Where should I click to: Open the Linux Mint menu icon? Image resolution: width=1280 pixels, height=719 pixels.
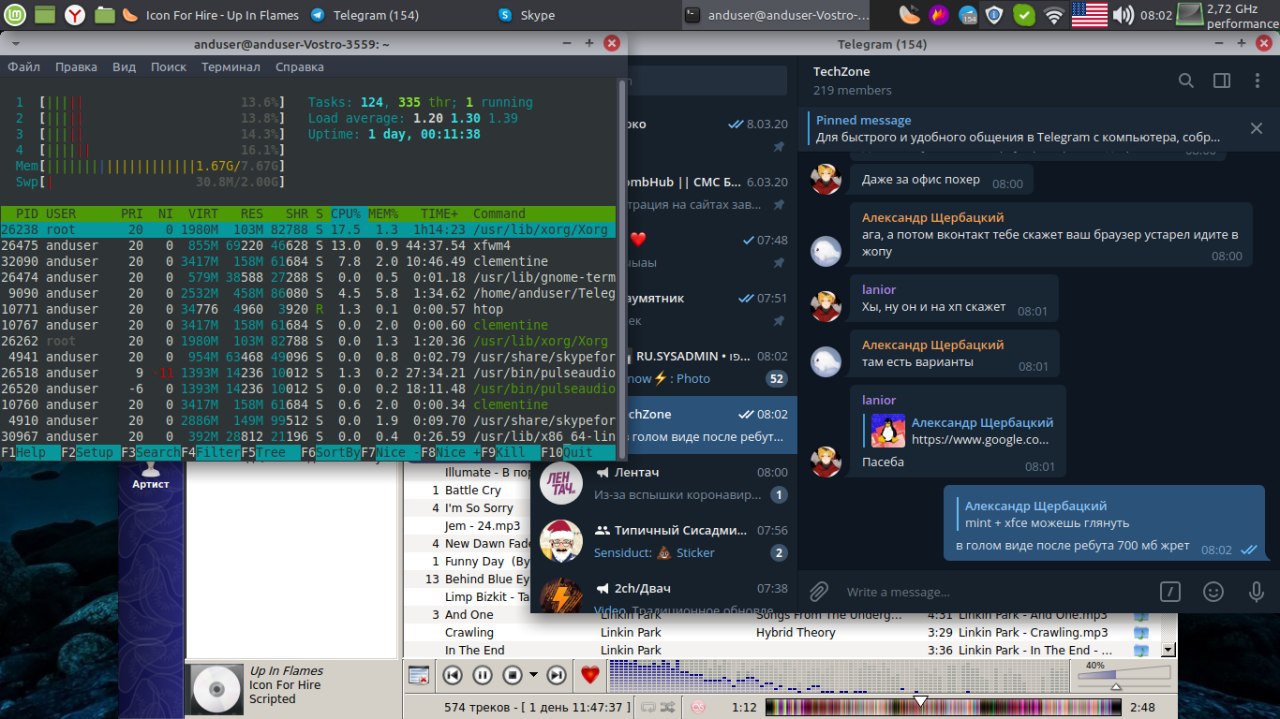pos(13,14)
